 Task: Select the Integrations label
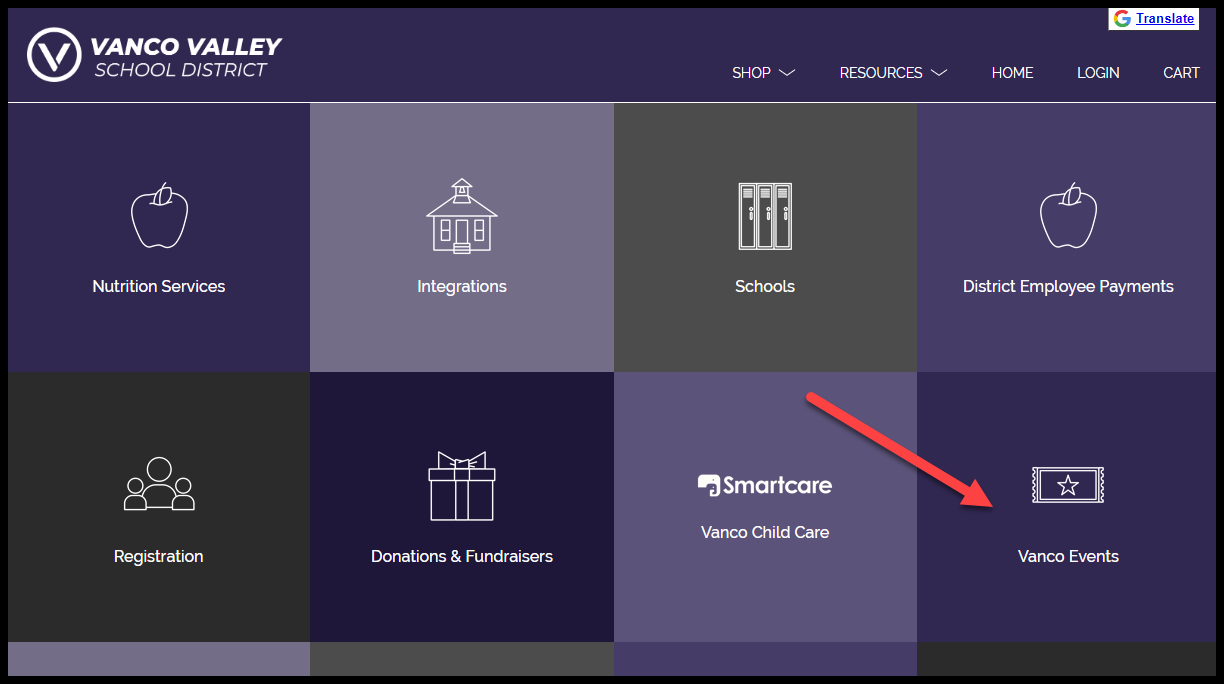point(462,287)
